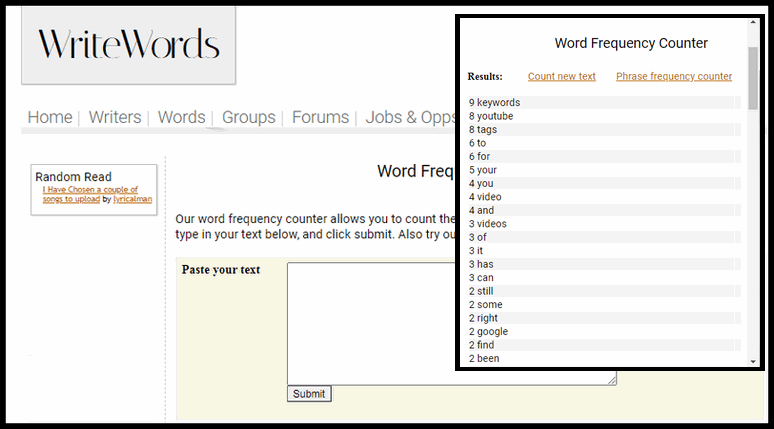Screen dimensions: 774x429
Task: Select the '3 it' result row
Action: coord(604,251)
